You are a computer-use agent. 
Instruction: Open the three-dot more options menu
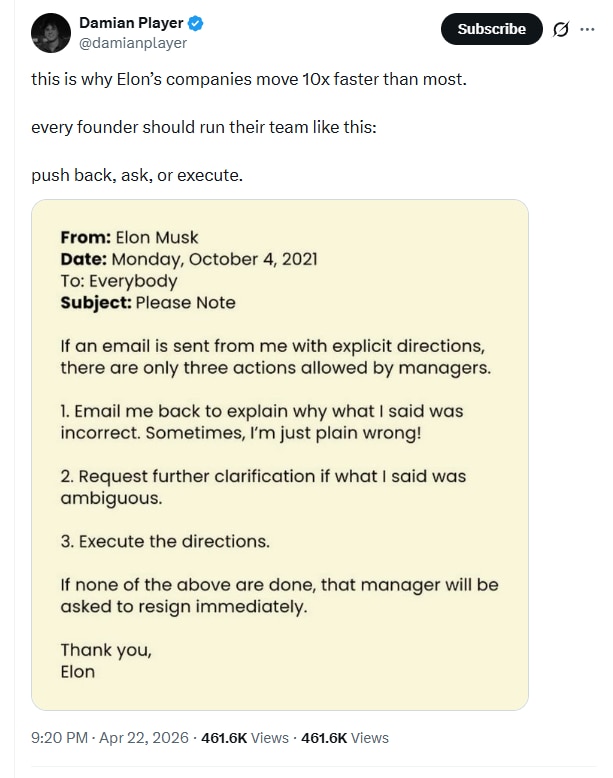587,29
